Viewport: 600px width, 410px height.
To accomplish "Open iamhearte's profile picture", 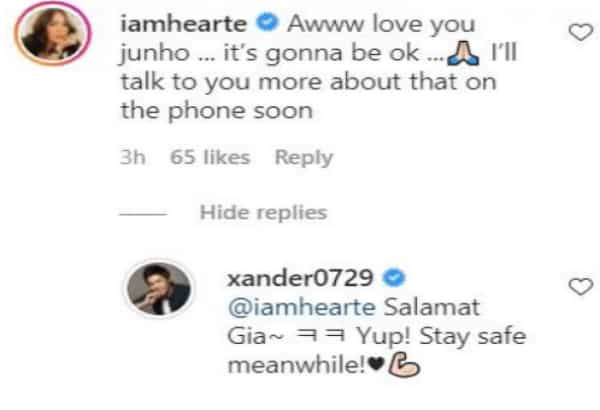I will tap(53, 34).
